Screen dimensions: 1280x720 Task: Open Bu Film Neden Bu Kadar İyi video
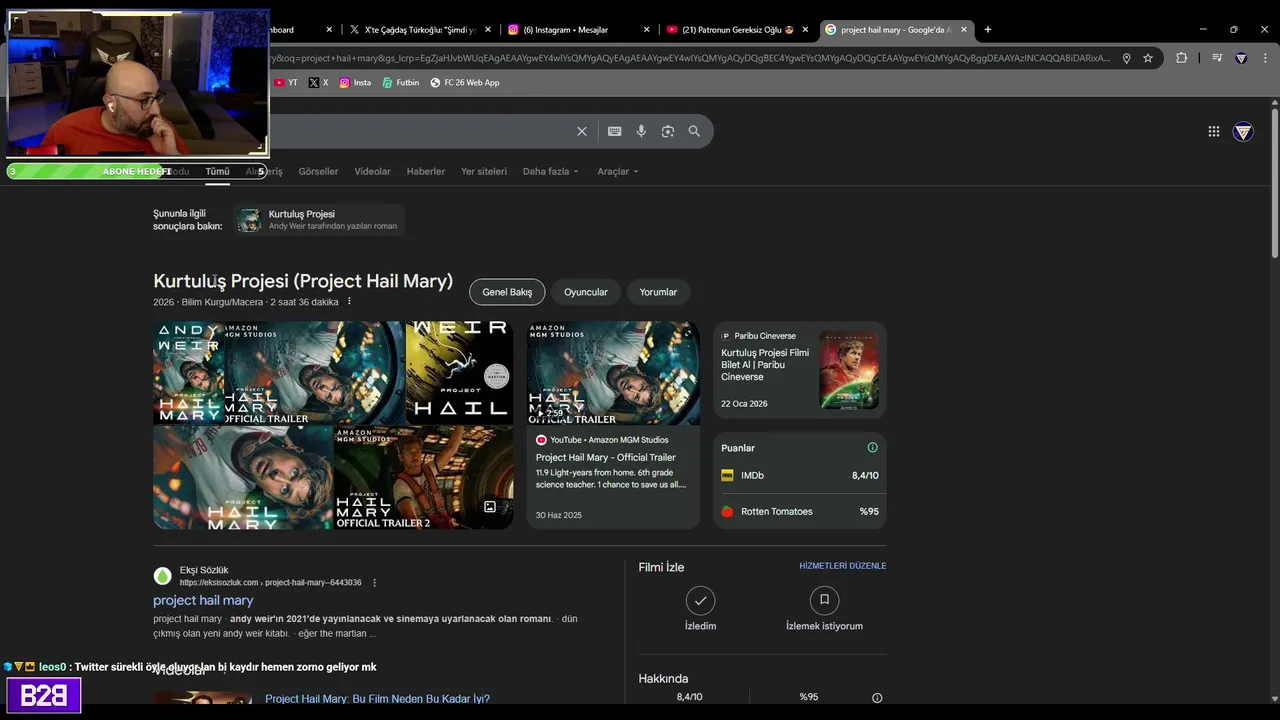click(377, 699)
